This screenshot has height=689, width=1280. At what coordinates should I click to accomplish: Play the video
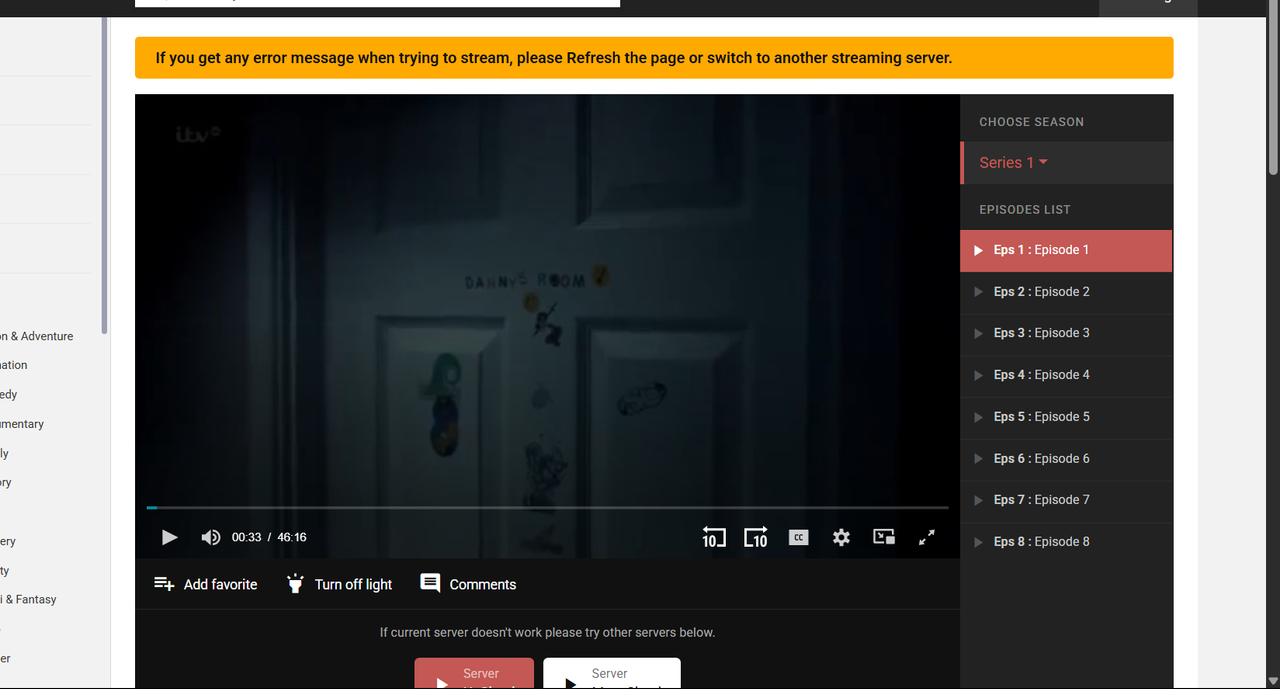click(170, 537)
